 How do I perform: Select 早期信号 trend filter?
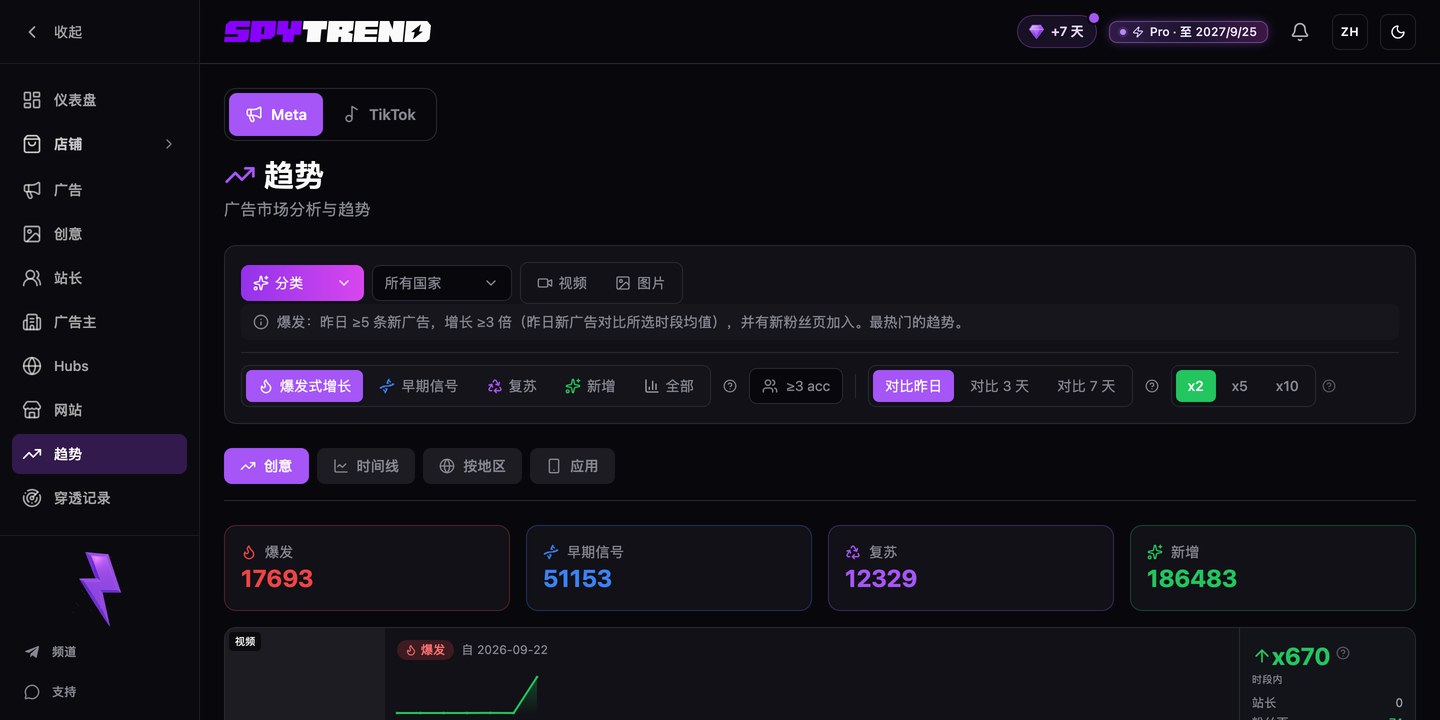[419, 386]
